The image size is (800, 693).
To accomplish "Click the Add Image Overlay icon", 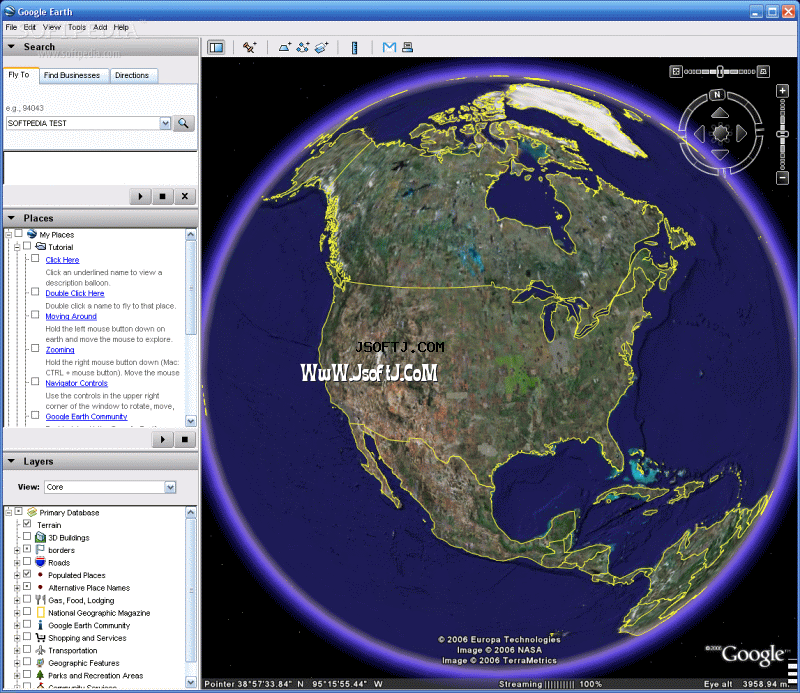I will (x=321, y=47).
